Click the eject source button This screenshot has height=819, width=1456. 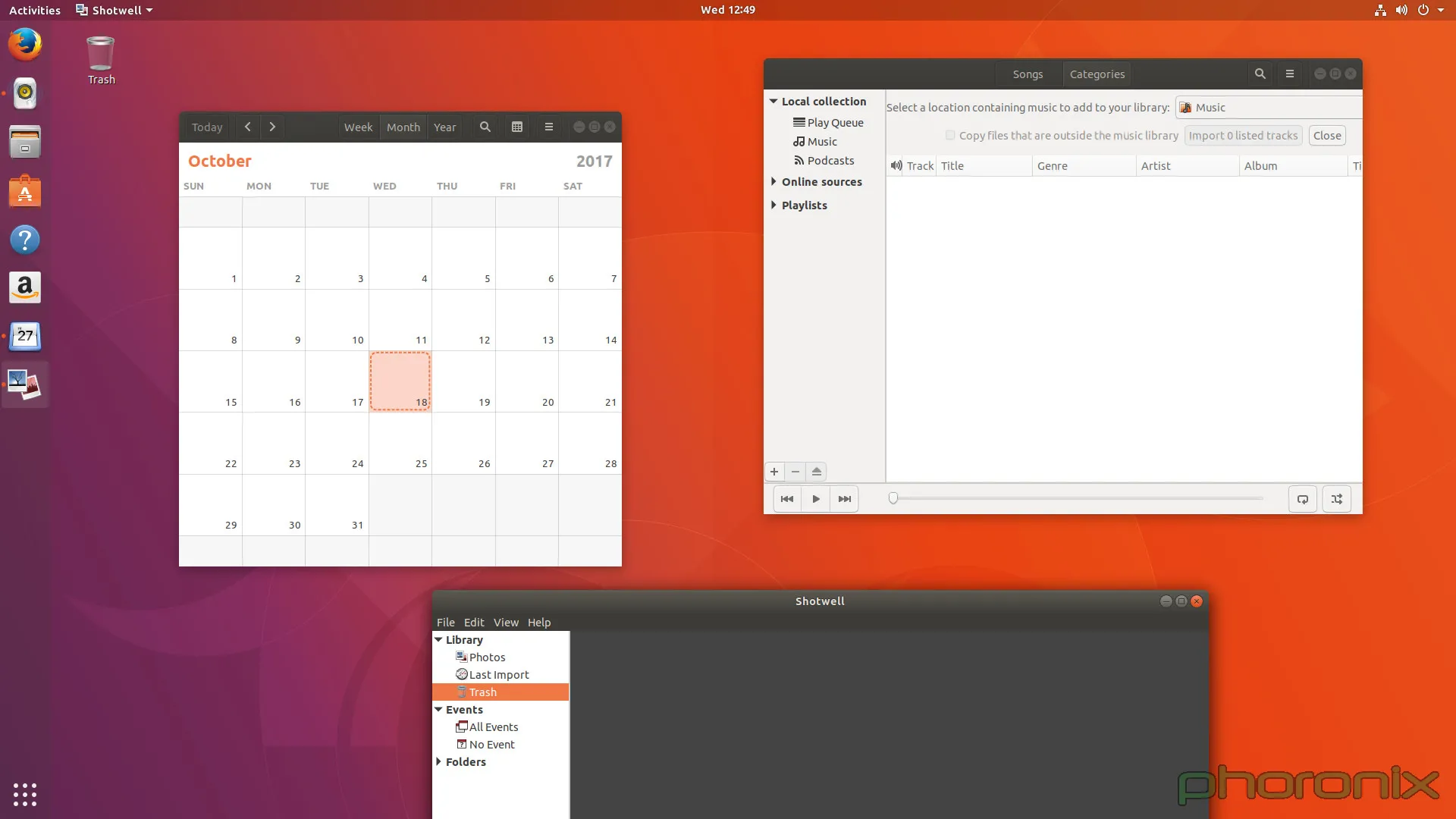(x=817, y=472)
